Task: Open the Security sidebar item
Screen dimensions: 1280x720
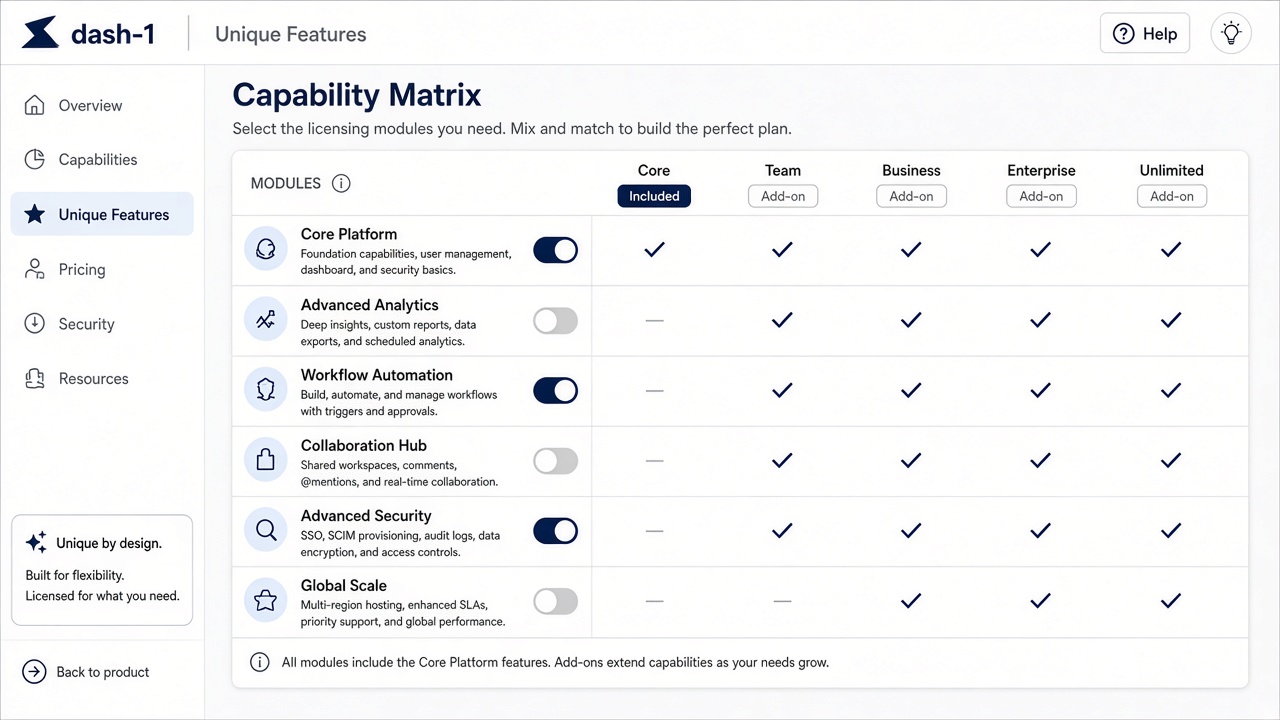Action: pos(102,323)
